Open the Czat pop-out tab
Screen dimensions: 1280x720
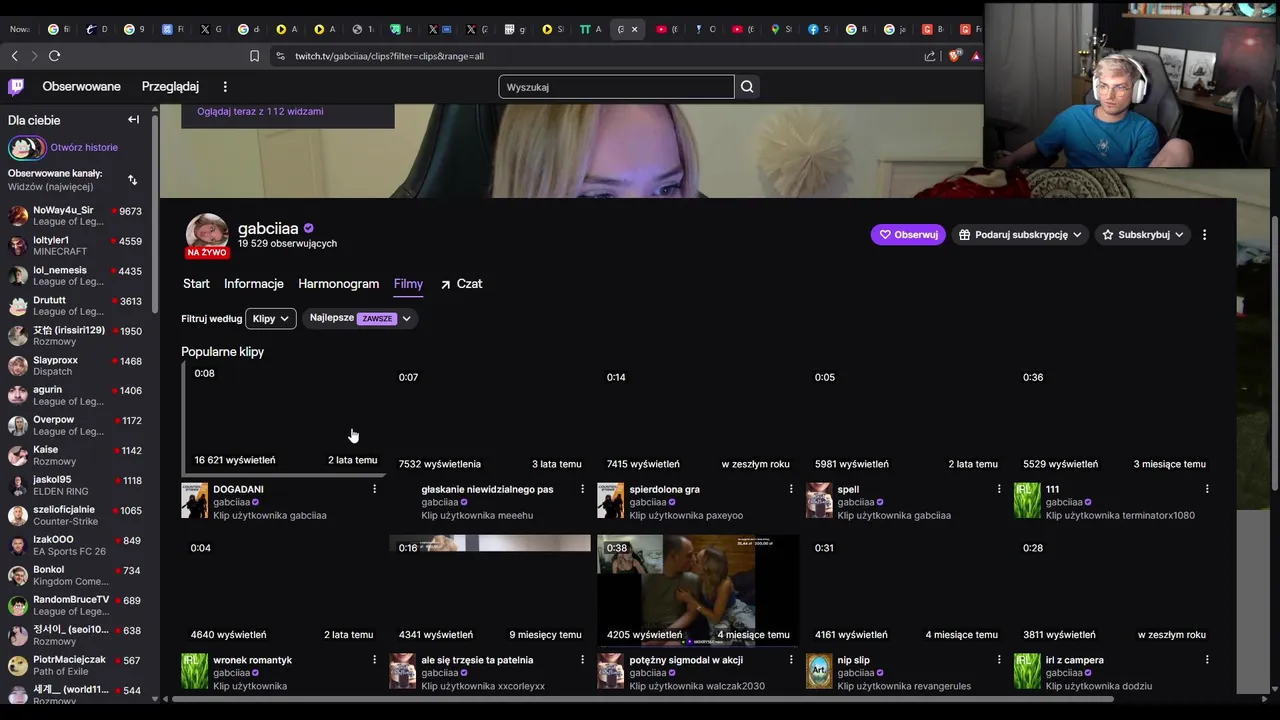[x=461, y=284]
